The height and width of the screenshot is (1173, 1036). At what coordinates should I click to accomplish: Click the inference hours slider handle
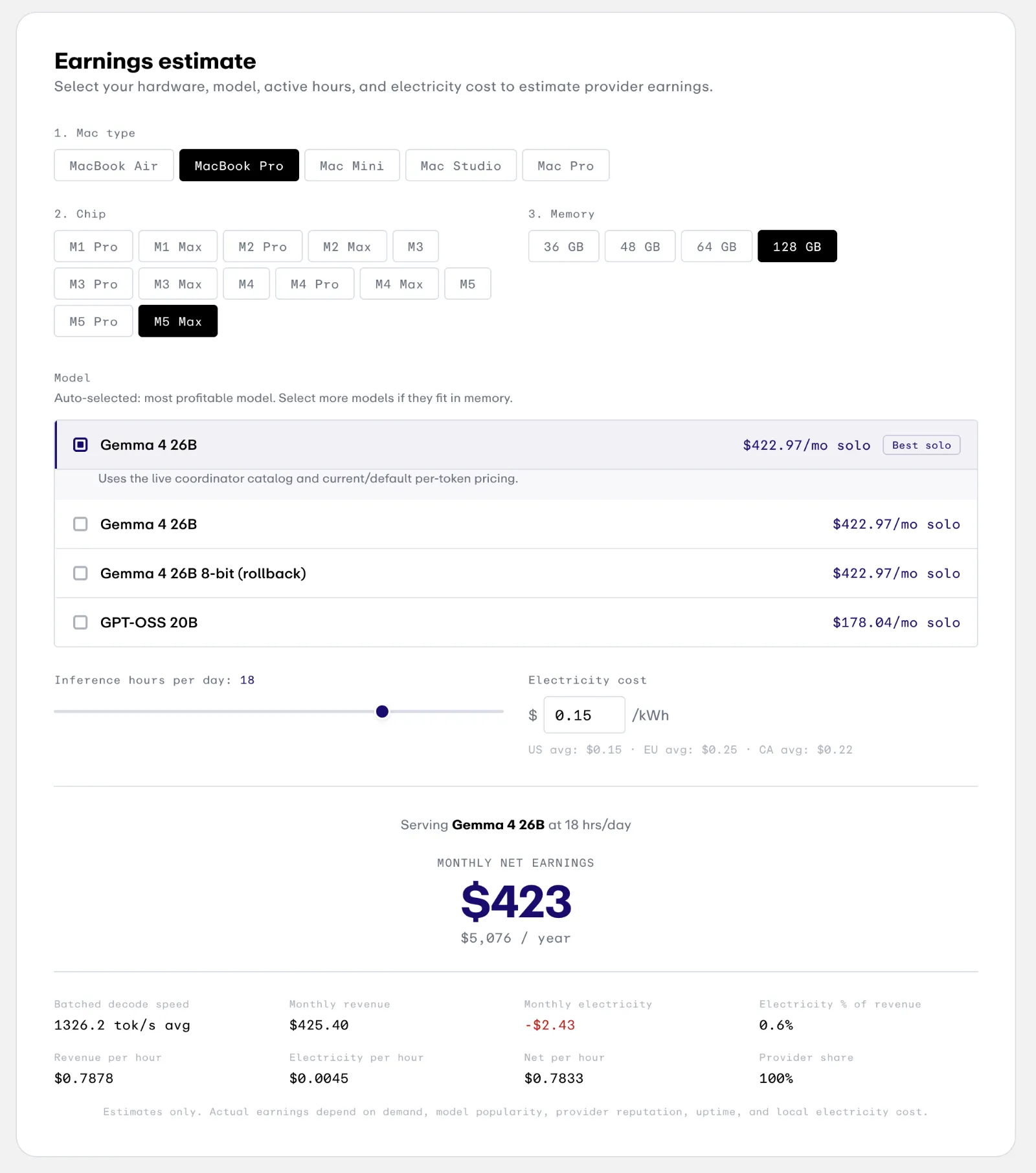tap(382, 711)
